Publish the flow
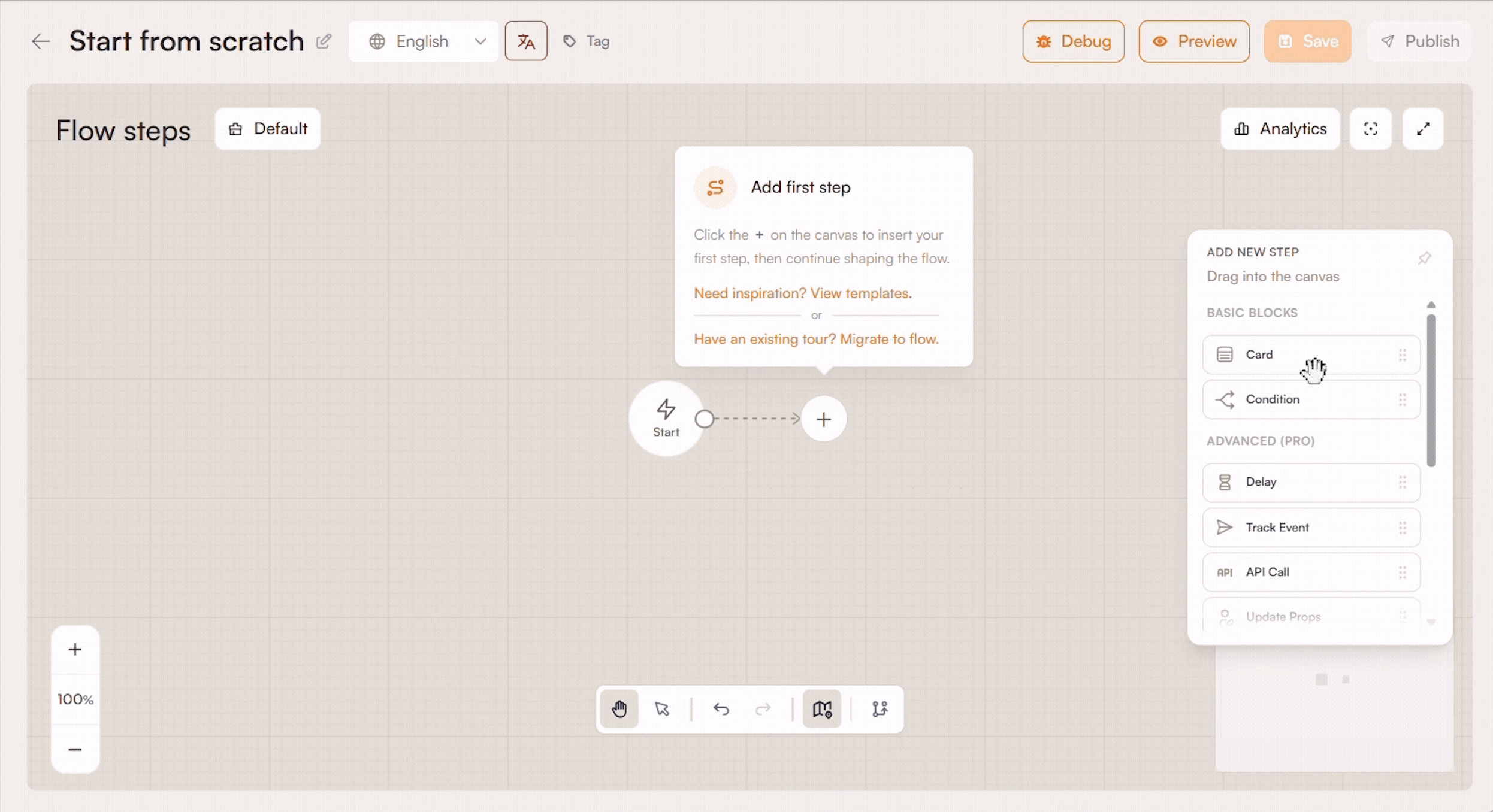 [x=1419, y=41]
